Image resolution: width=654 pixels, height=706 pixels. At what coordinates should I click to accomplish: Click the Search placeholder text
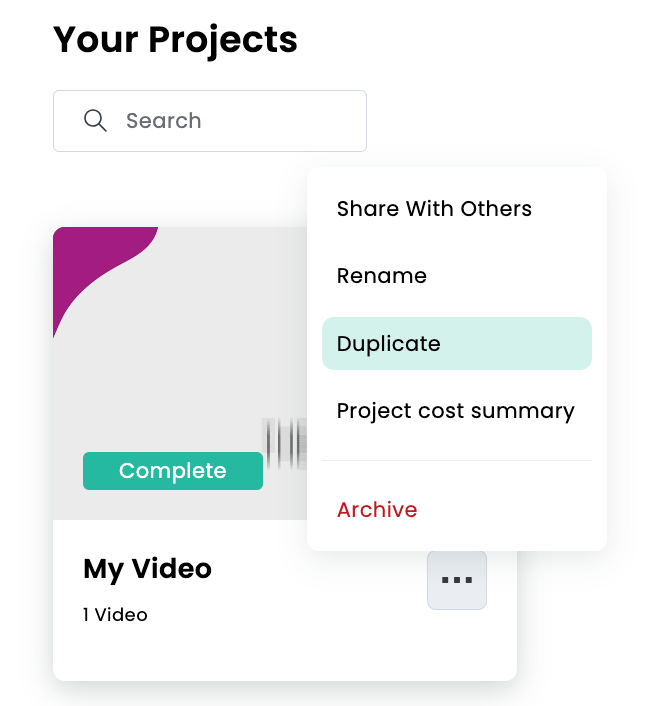[x=163, y=121]
